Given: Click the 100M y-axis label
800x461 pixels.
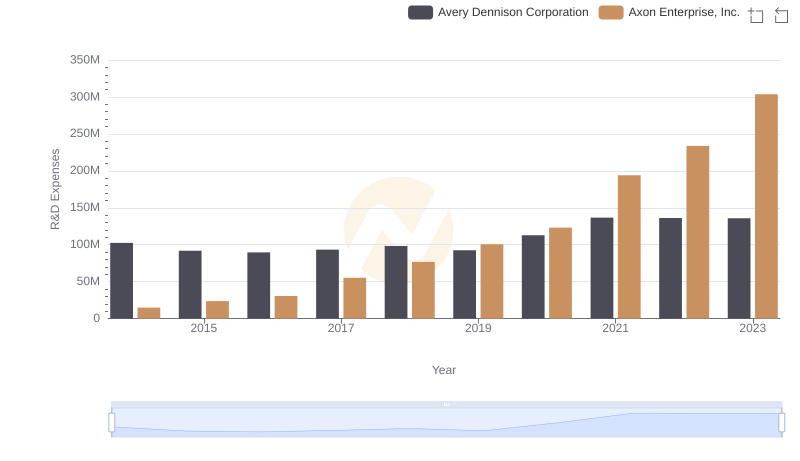Looking at the screenshot, I should point(85,244).
